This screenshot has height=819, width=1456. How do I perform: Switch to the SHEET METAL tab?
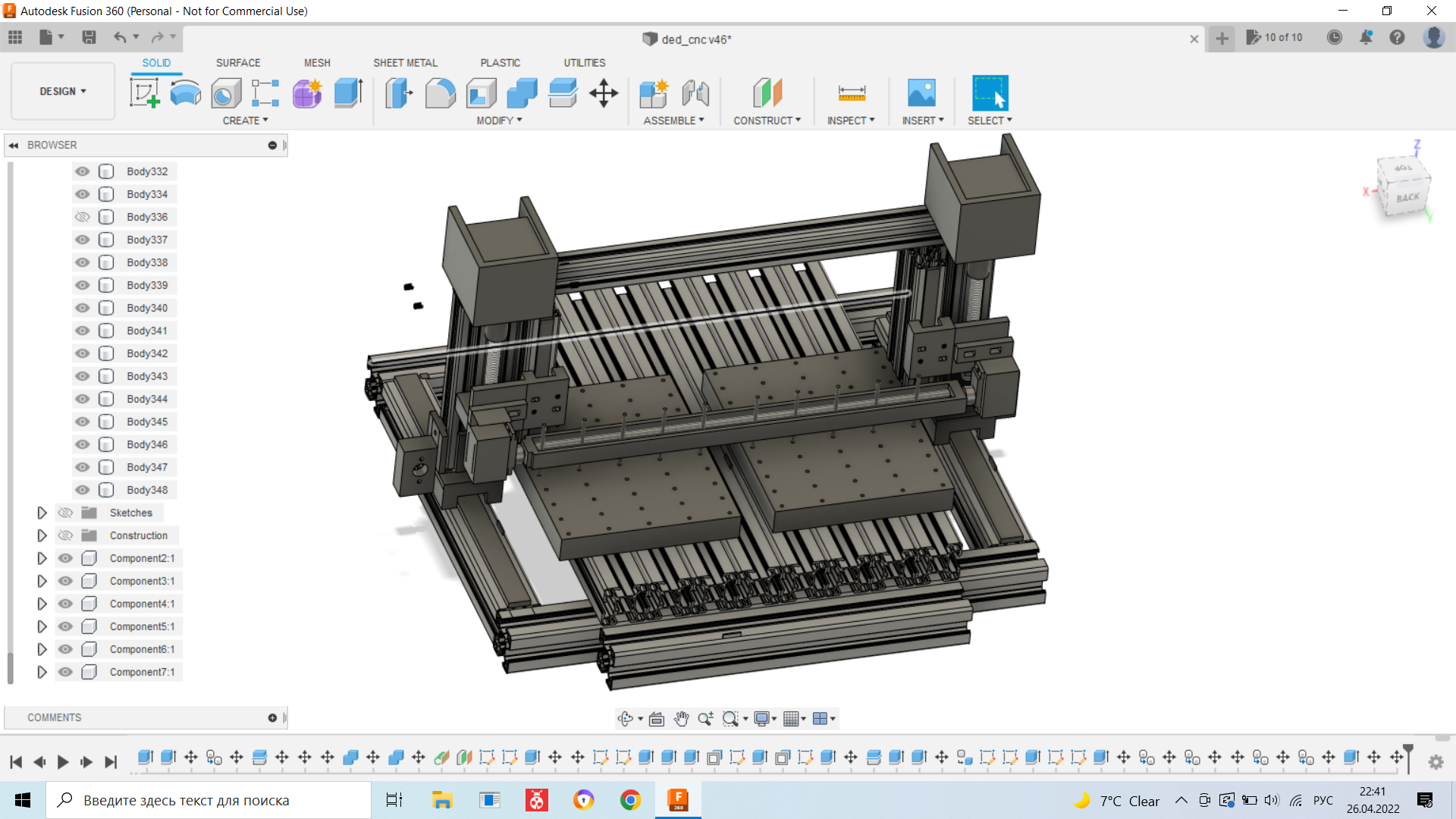[405, 63]
